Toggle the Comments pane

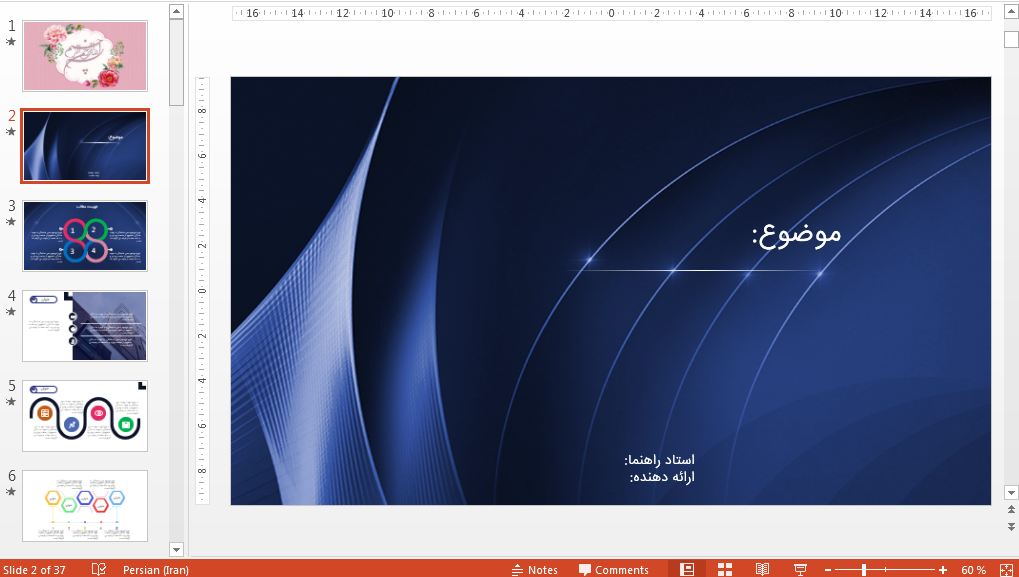pyautogui.click(x=613, y=569)
